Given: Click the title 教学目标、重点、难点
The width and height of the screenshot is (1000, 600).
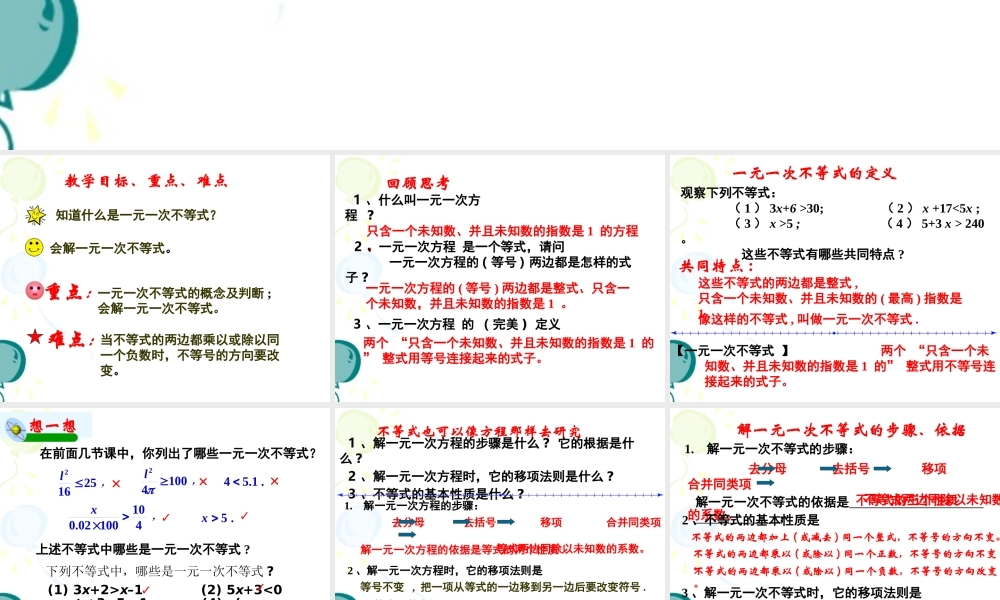Looking at the screenshot, I should [147, 180].
